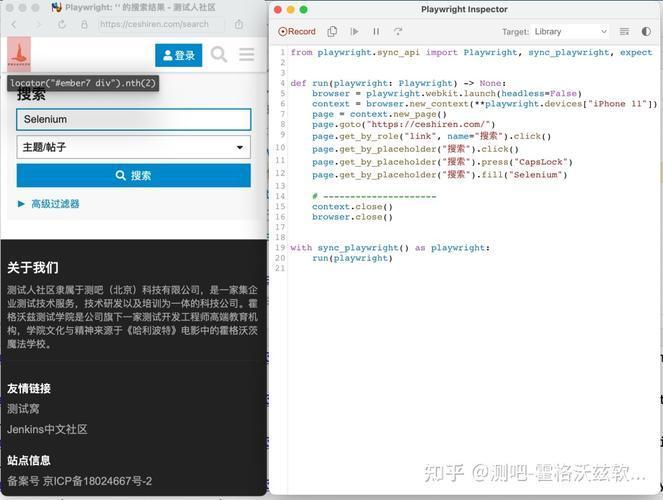Click the site logo in header

pos(19,54)
